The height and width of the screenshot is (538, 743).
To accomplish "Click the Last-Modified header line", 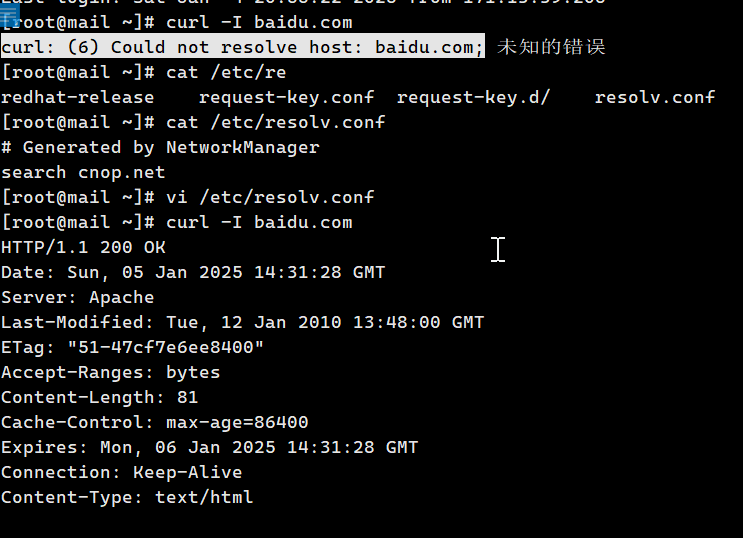I will [x=243, y=322].
